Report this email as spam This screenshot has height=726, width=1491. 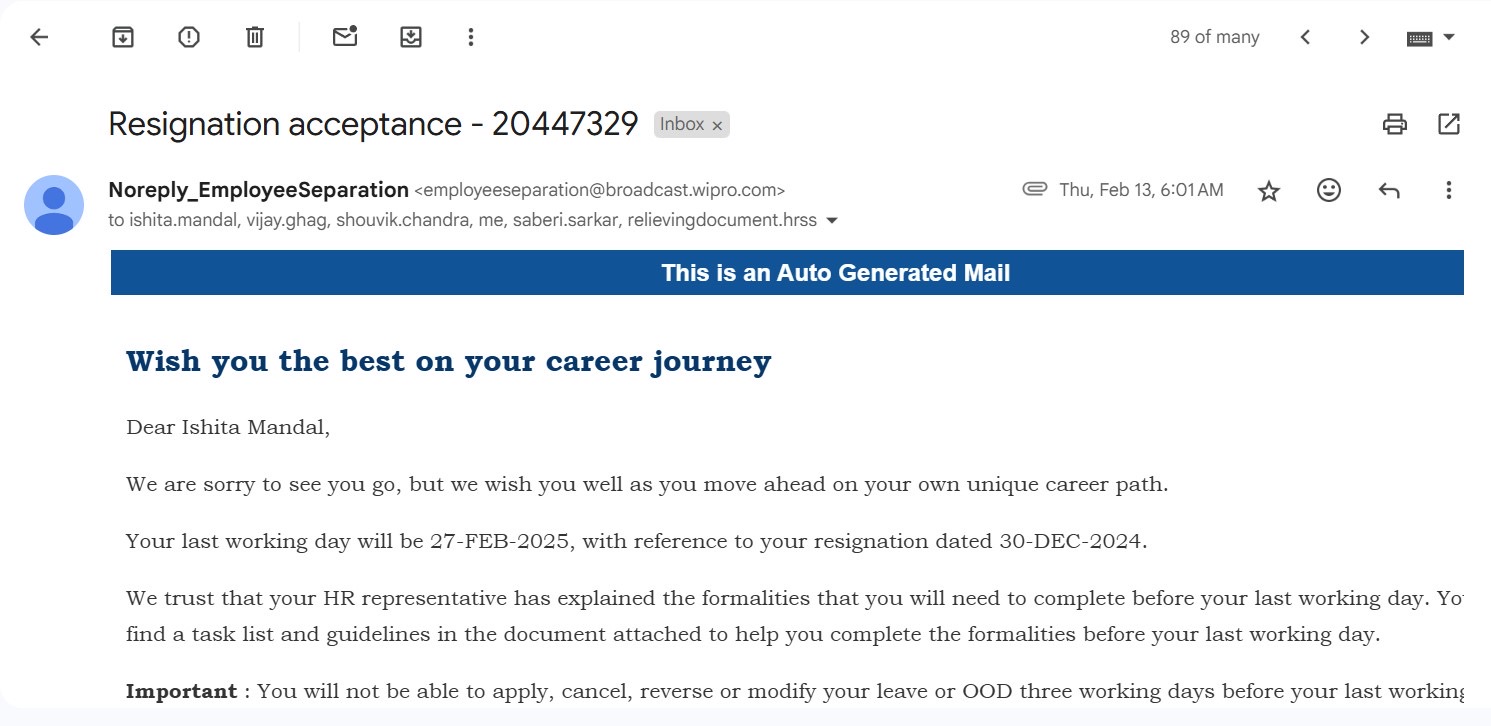pos(189,37)
